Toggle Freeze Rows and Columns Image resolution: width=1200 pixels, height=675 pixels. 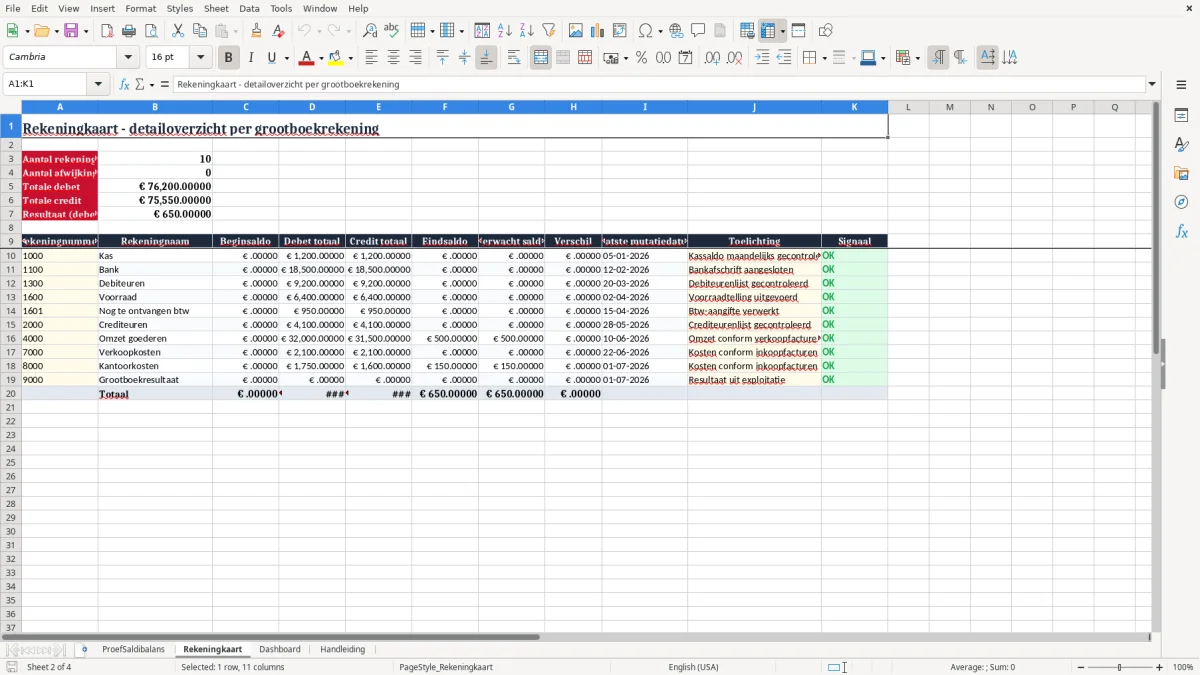pos(768,31)
